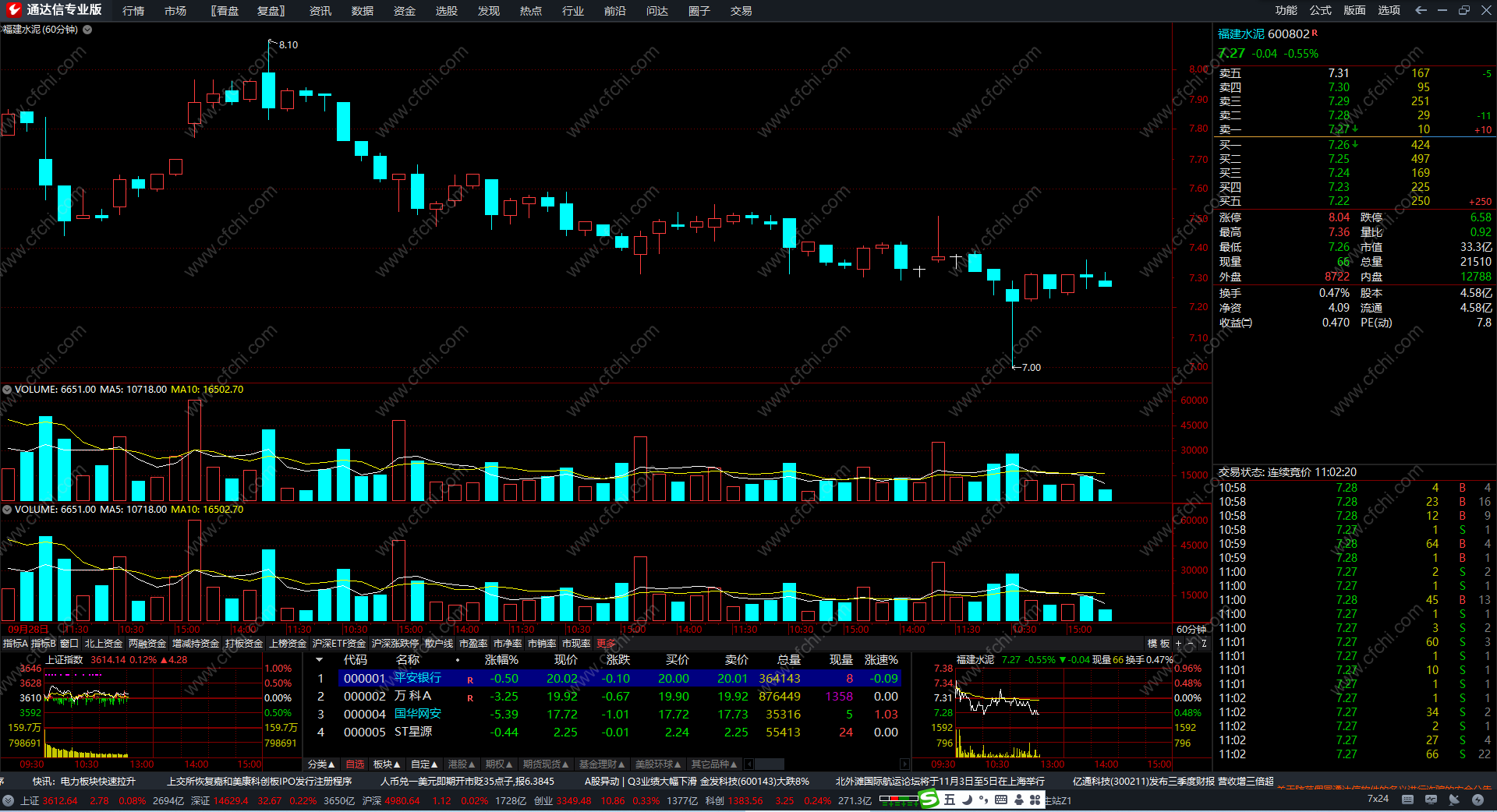Click the 指标B button
Screen dimensions: 1497x812
click(x=43, y=644)
